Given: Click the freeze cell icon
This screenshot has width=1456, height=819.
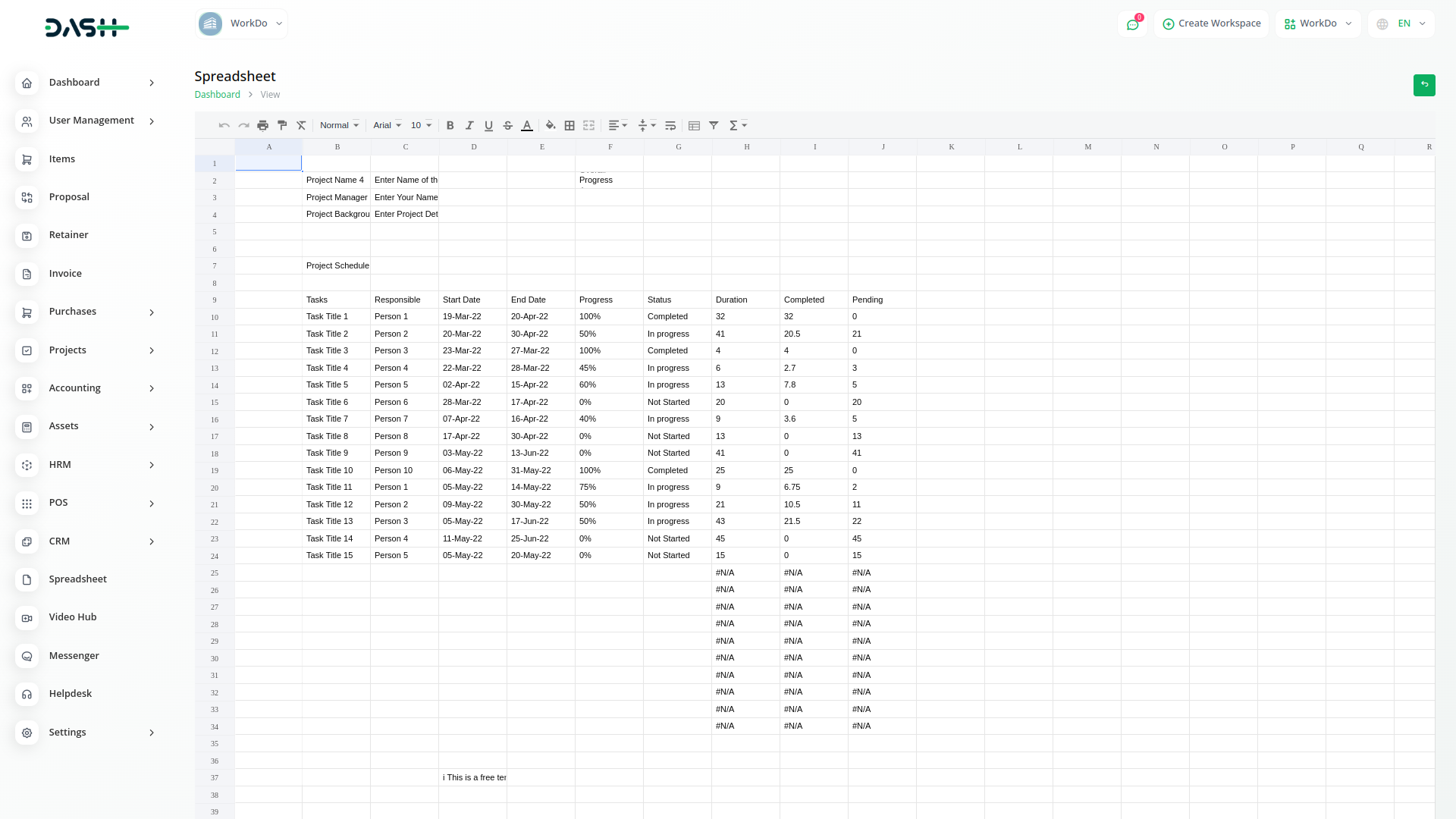Looking at the screenshot, I should 694,126.
